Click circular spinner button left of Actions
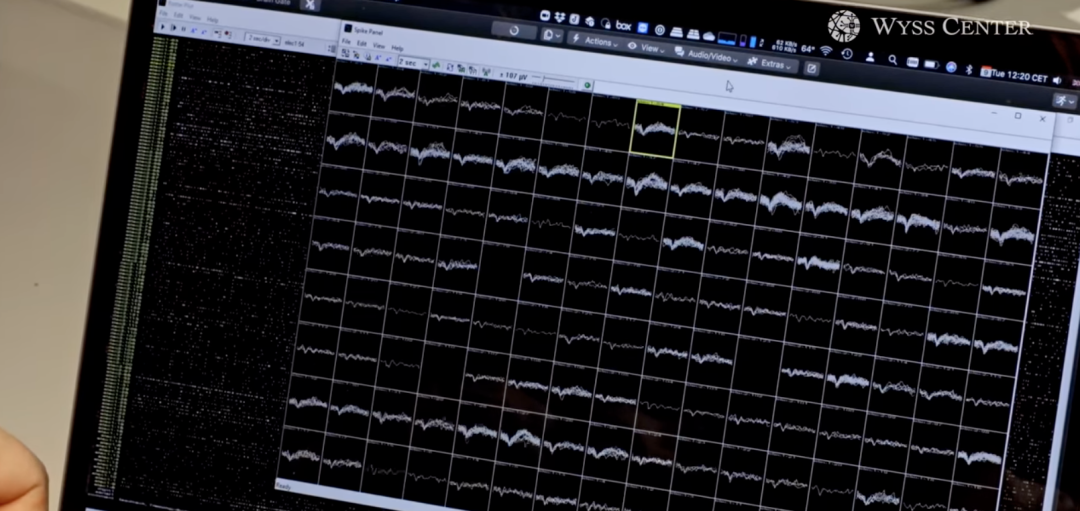 (x=514, y=30)
